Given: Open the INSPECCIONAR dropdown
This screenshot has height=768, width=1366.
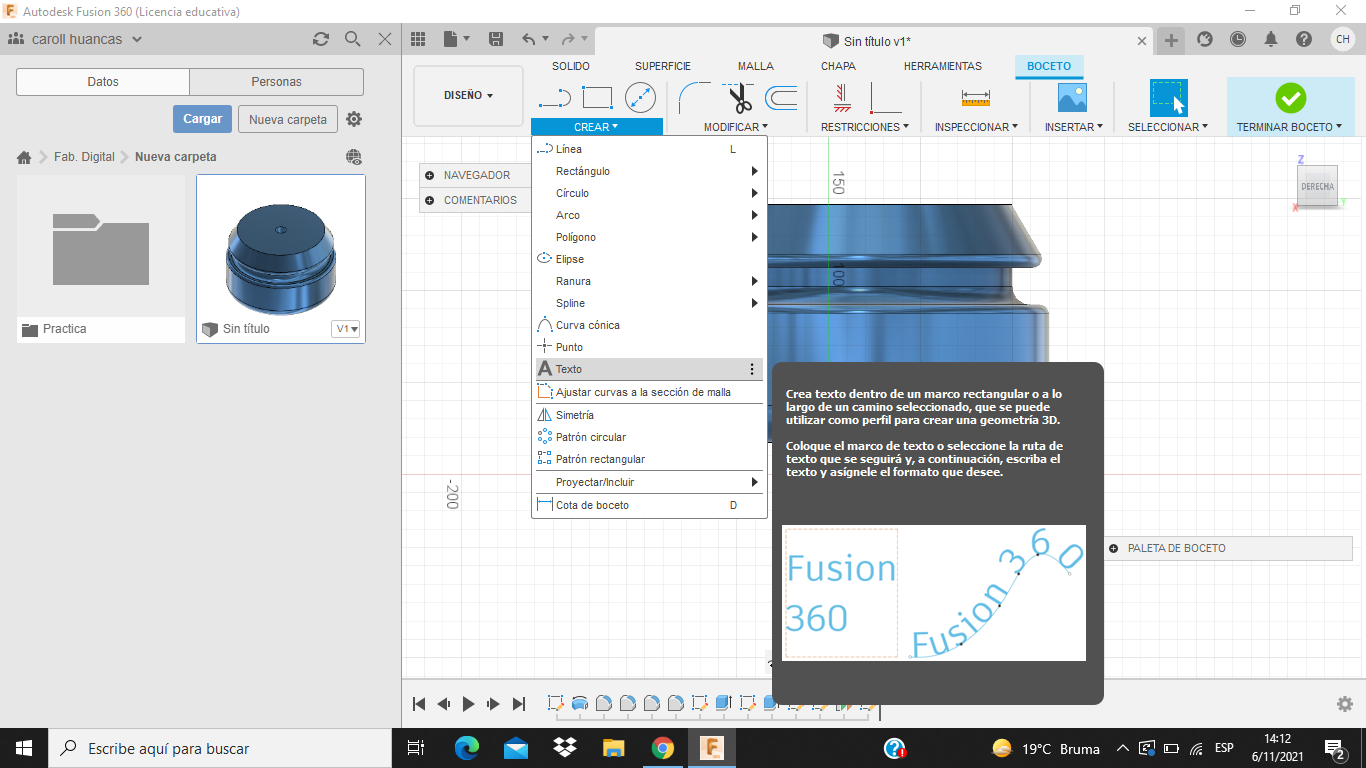Looking at the screenshot, I should [x=976, y=127].
